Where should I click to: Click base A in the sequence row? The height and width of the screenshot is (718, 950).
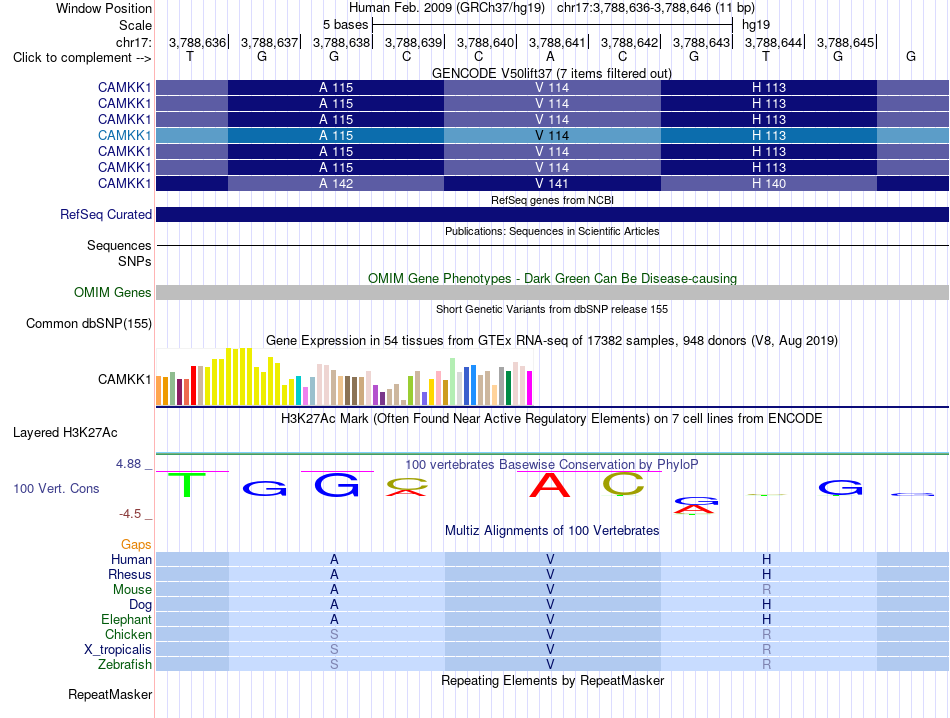(550, 56)
